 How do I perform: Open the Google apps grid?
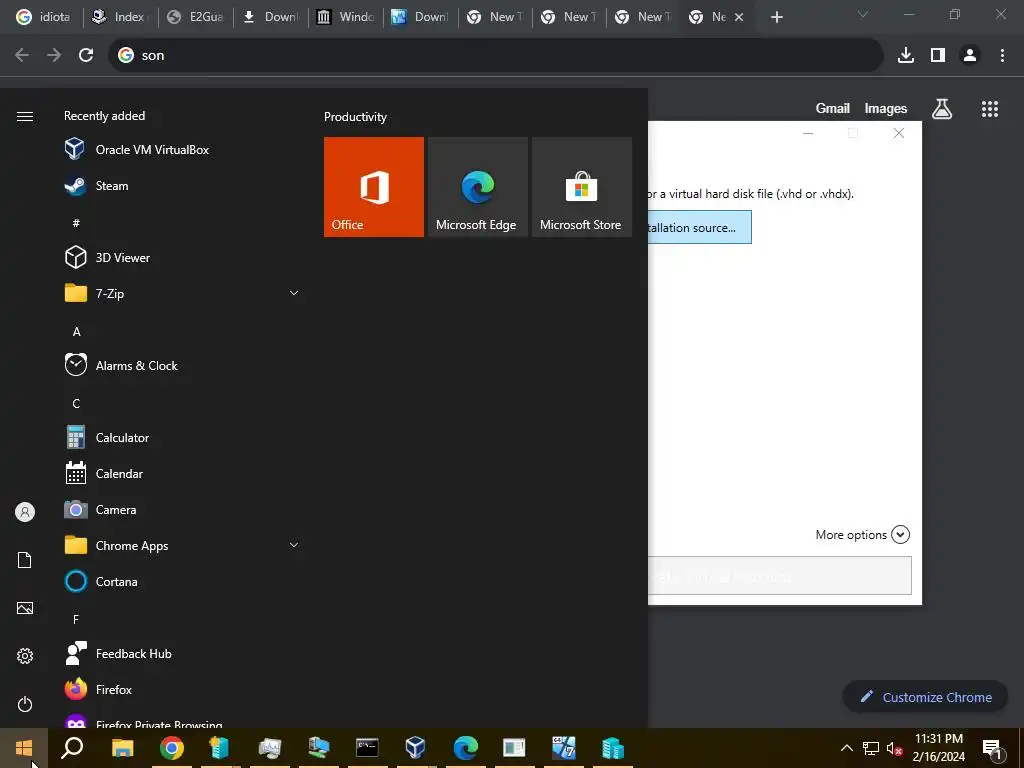point(990,108)
